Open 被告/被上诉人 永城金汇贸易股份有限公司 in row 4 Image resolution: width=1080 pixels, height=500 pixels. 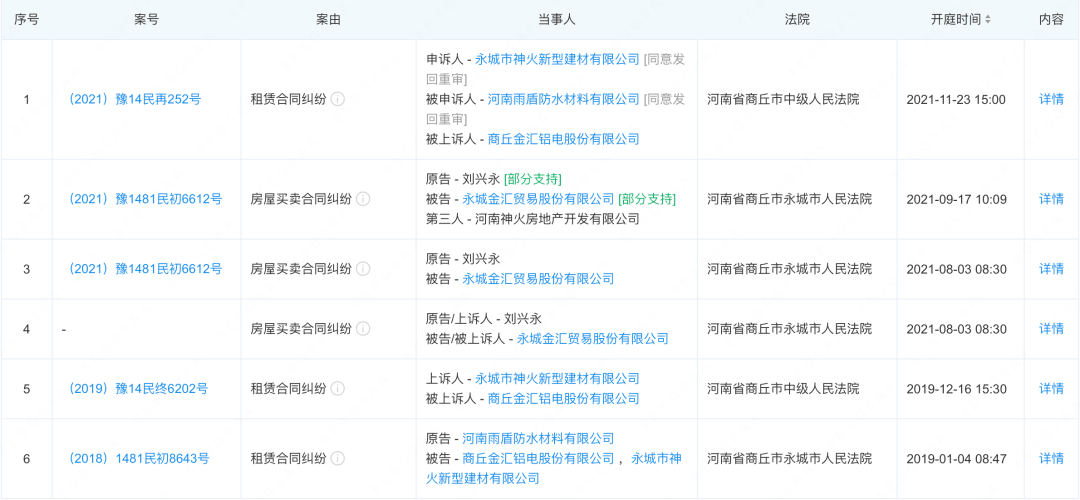point(592,340)
